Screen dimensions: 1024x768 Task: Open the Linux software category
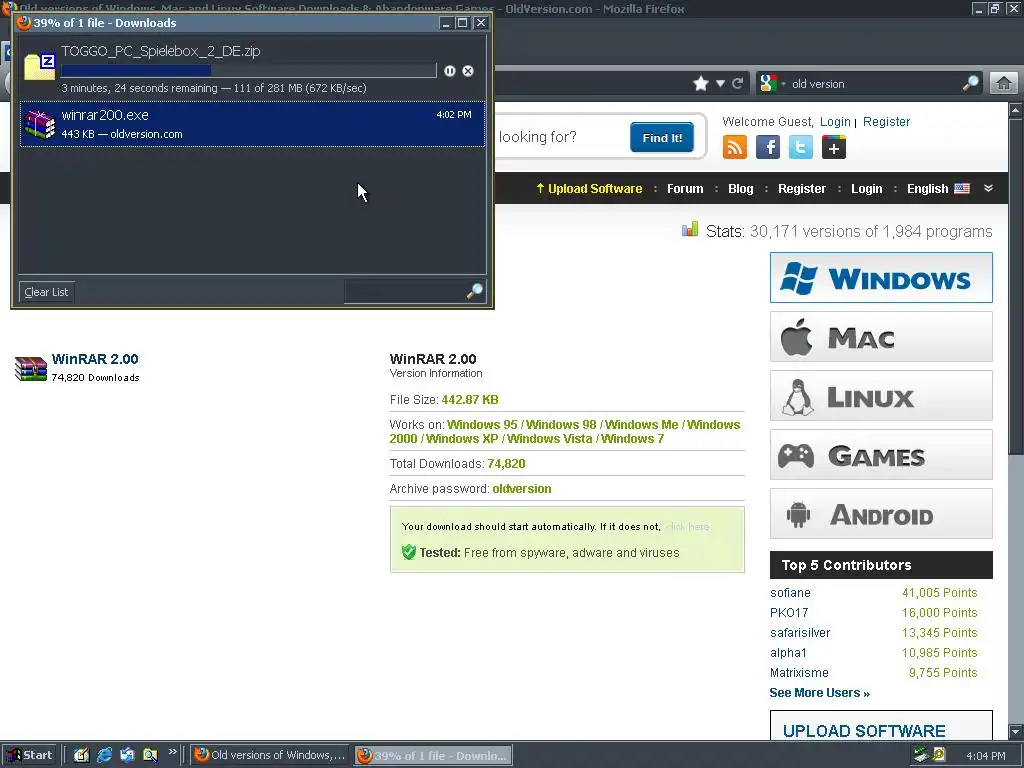(x=881, y=396)
